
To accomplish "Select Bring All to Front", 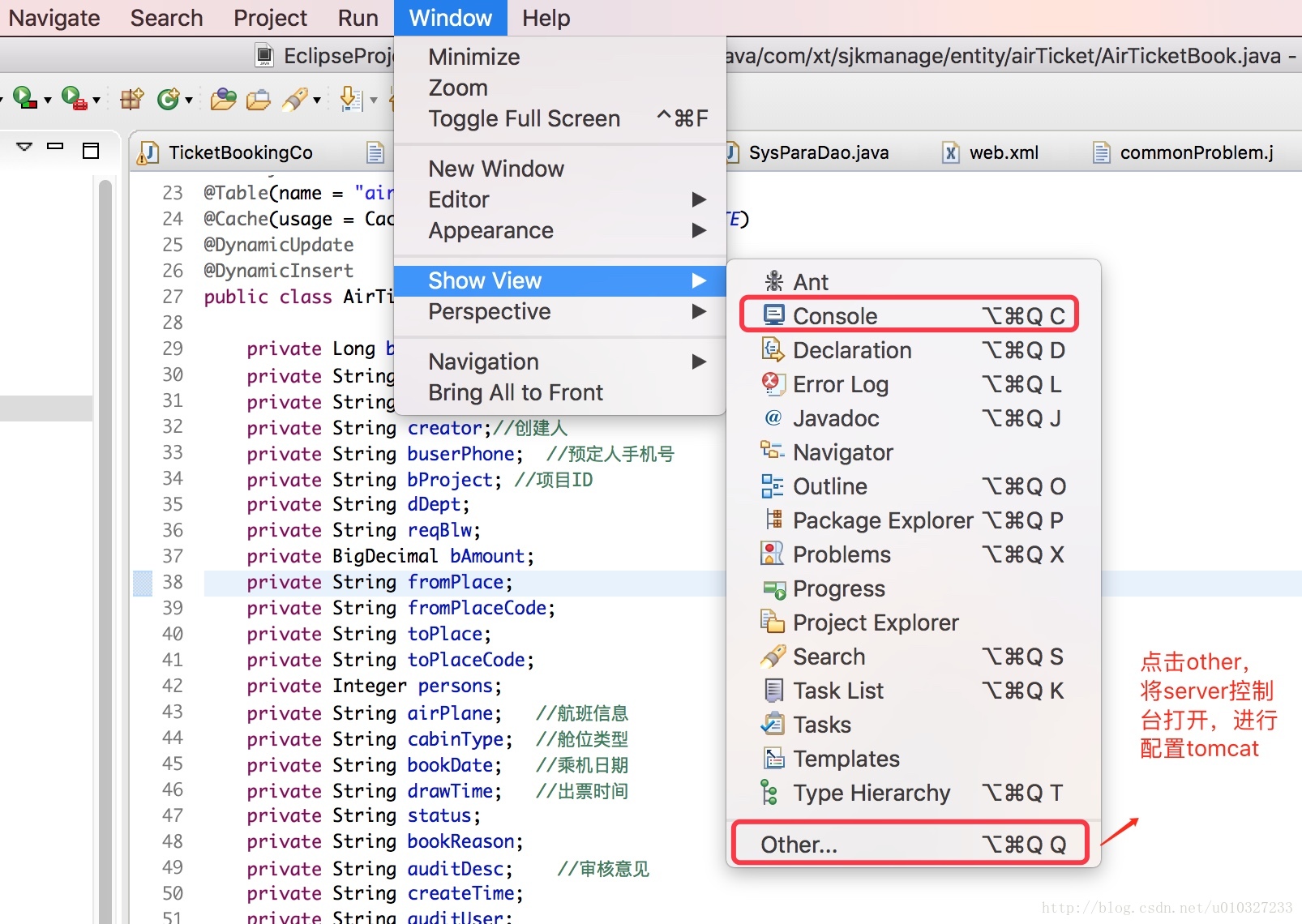I will point(559,392).
